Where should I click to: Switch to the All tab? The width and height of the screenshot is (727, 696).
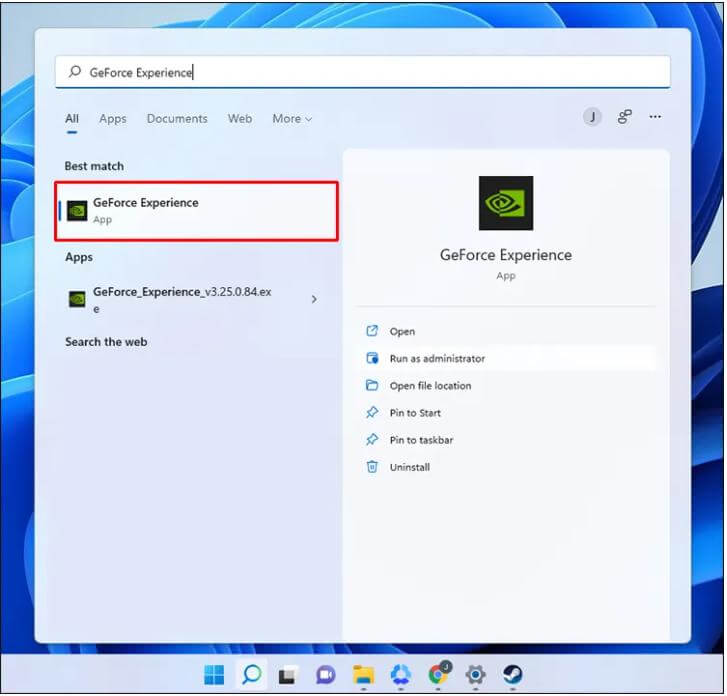pos(72,119)
